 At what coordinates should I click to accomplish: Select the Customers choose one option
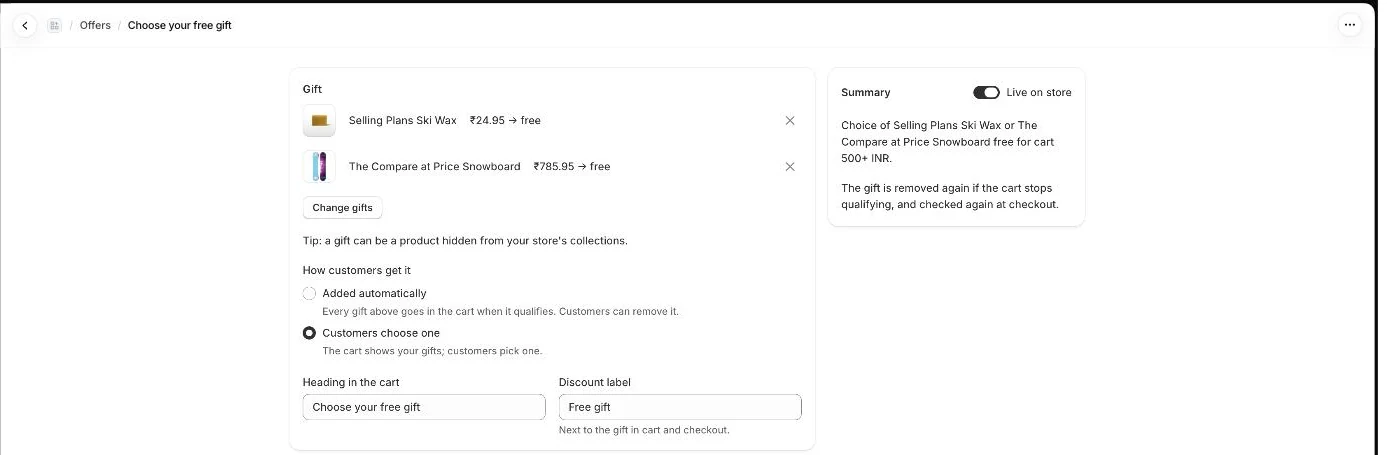(309, 333)
